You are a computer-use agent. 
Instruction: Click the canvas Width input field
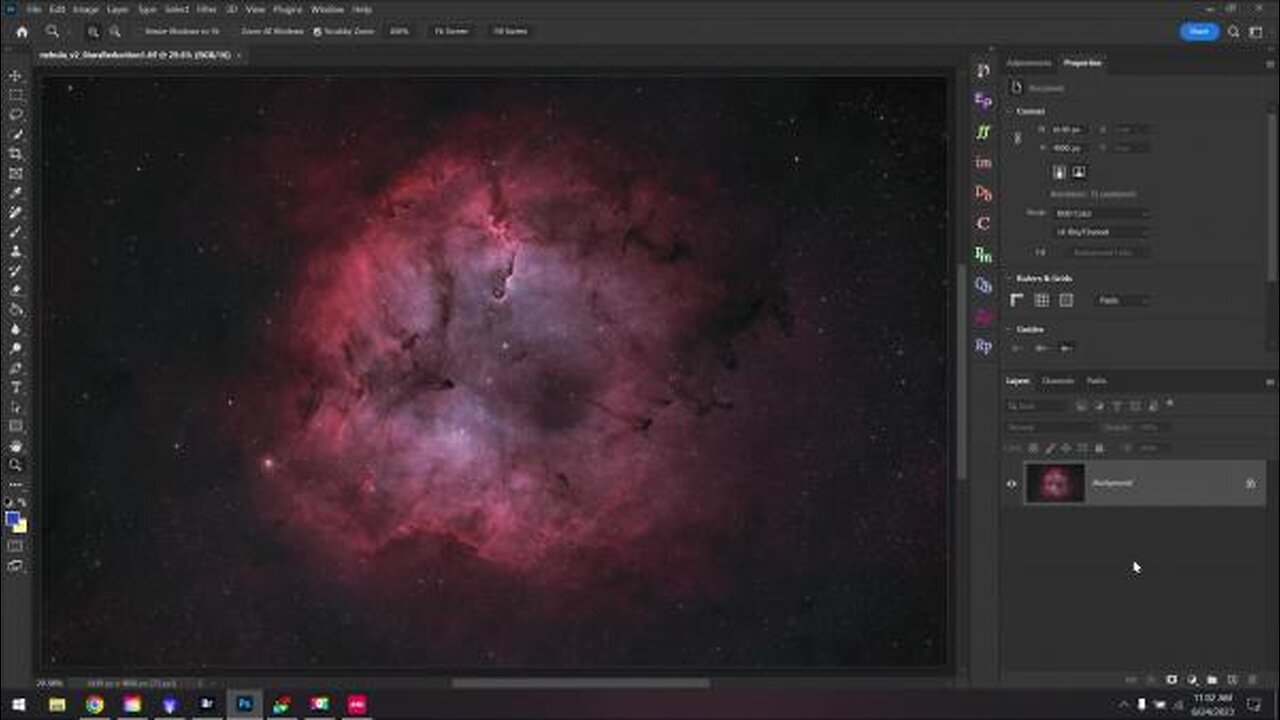click(1068, 130)
